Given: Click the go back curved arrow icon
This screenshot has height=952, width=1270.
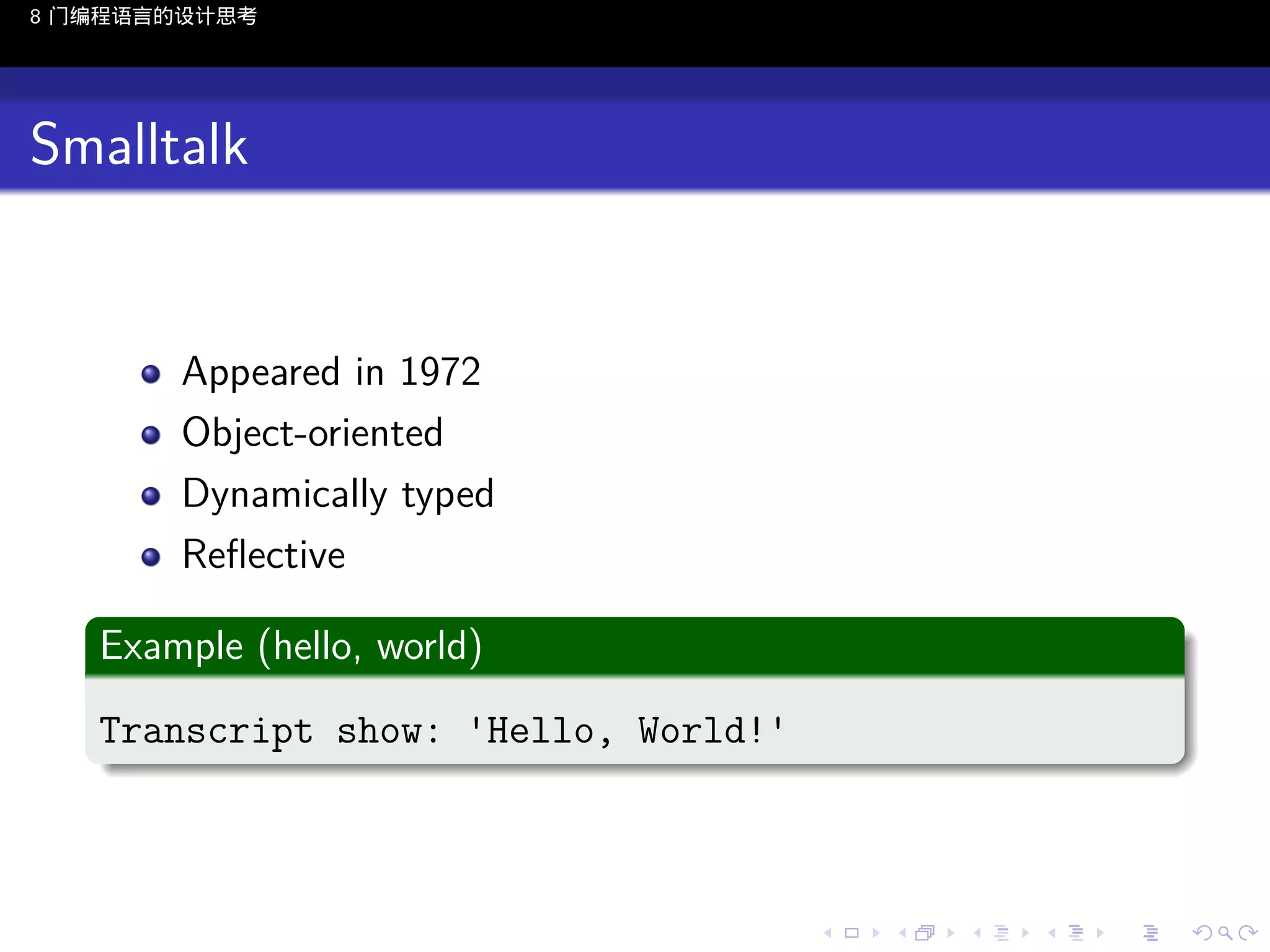Looking at the screenshot, I should [x=1202, y=933].
